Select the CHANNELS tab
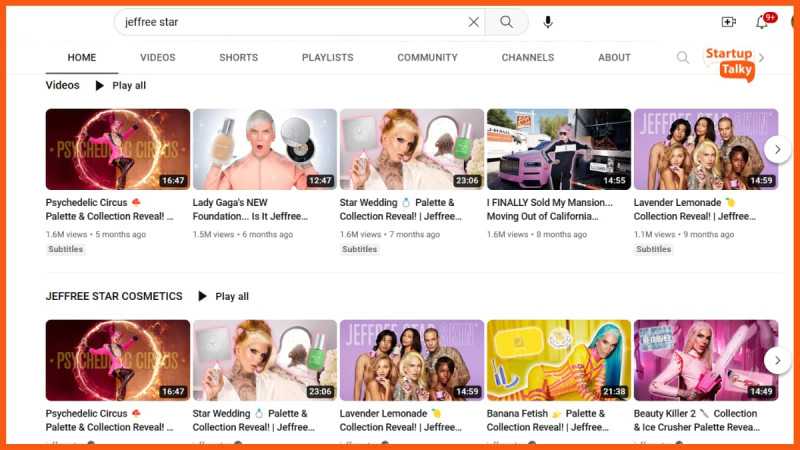 point(528,57)
